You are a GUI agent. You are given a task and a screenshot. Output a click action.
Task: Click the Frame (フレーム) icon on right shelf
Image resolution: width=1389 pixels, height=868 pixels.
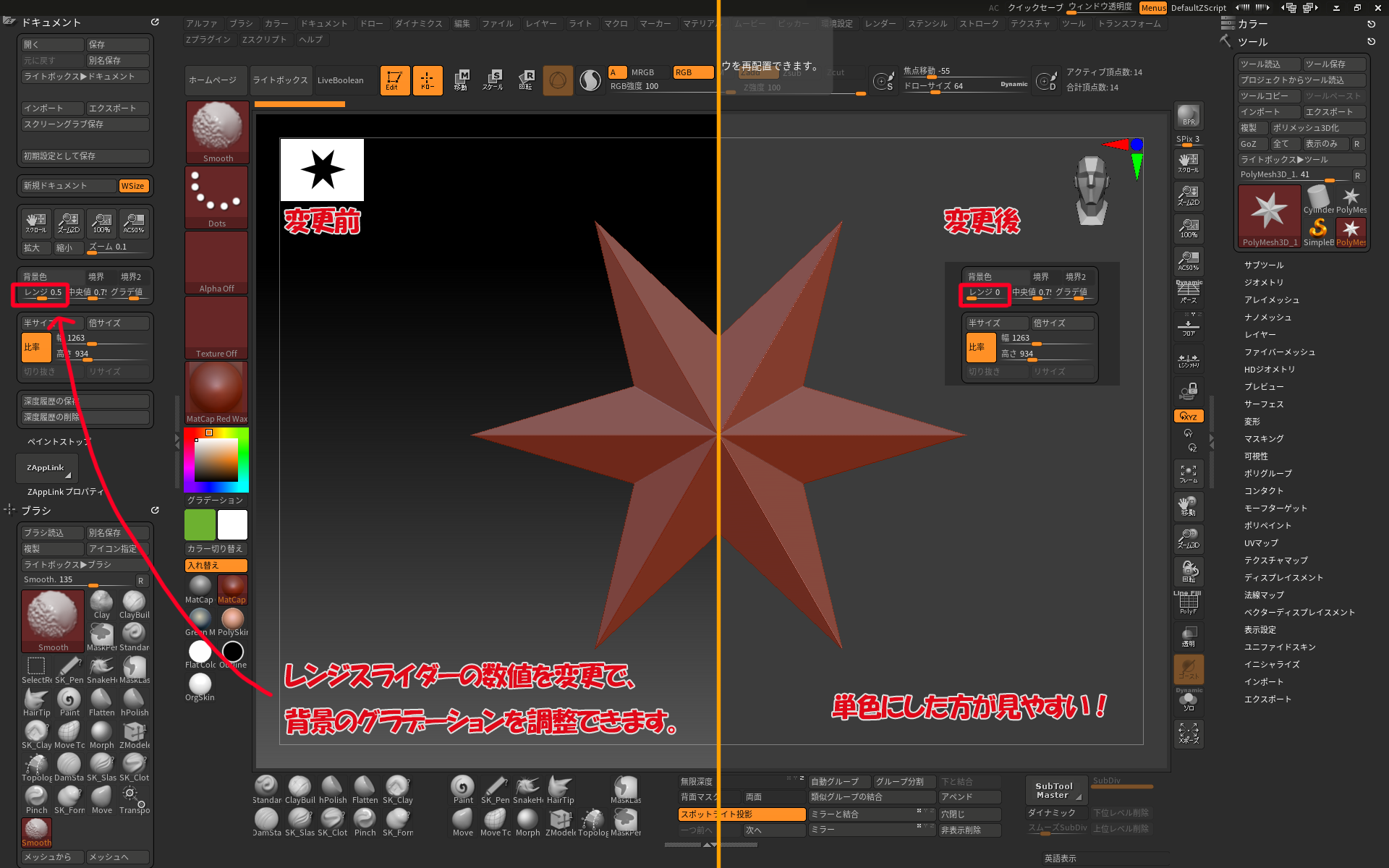(x=1189, y=474)
